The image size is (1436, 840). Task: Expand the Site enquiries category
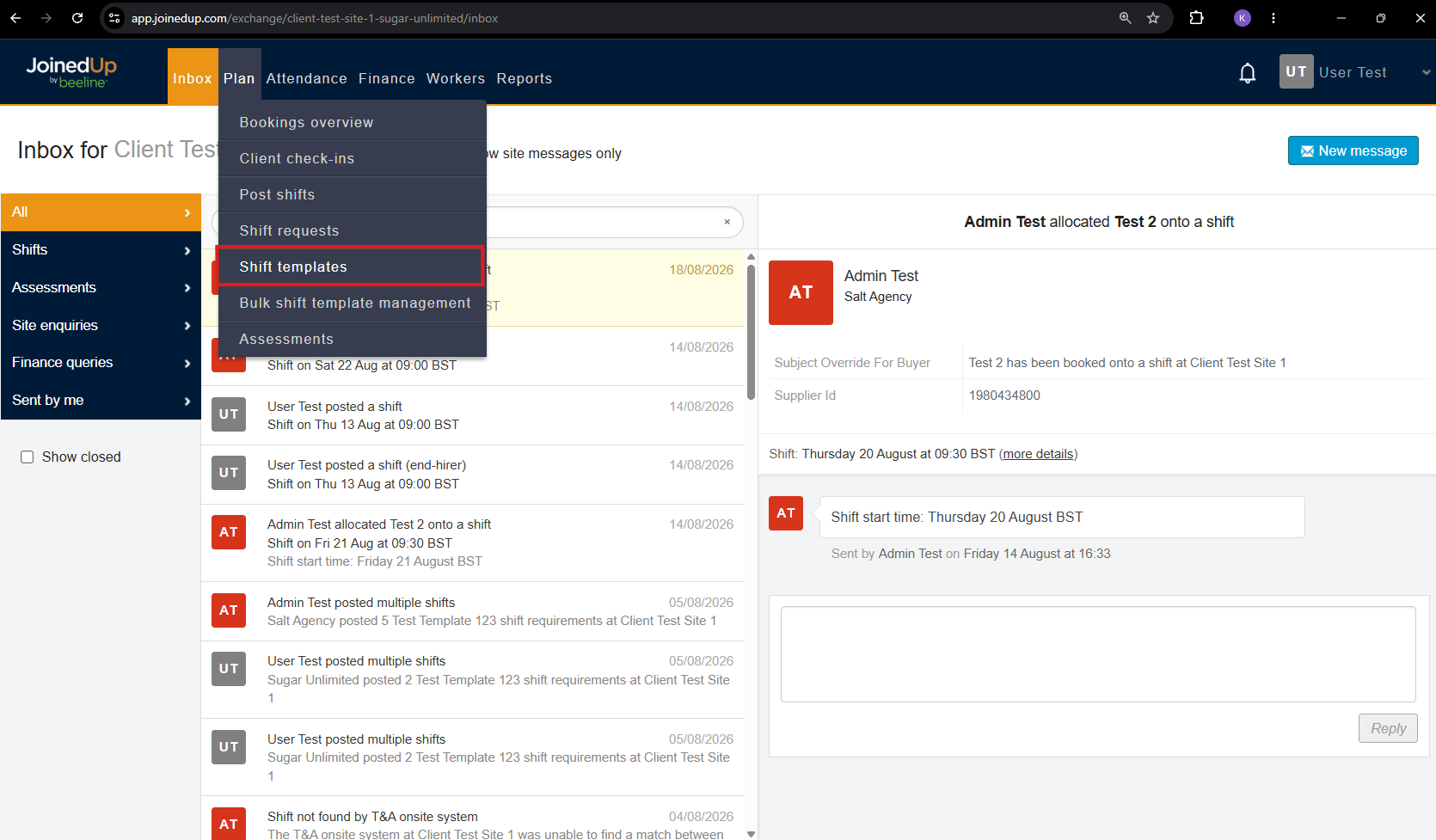(101, 326)
